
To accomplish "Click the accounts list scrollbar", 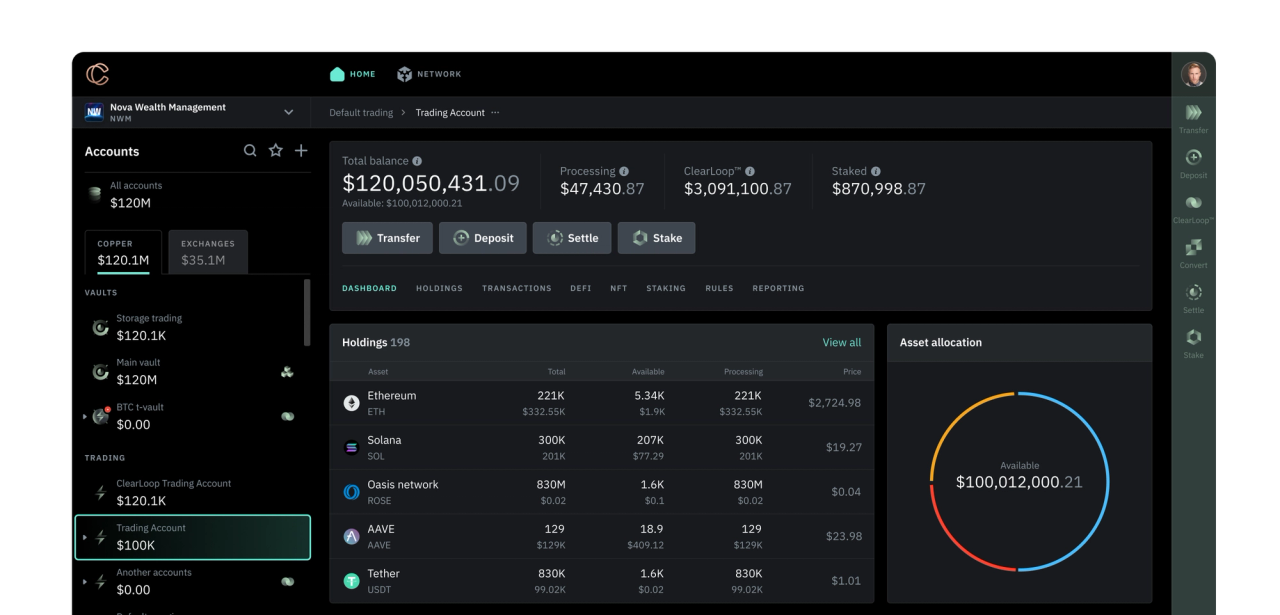I will 307,312.
